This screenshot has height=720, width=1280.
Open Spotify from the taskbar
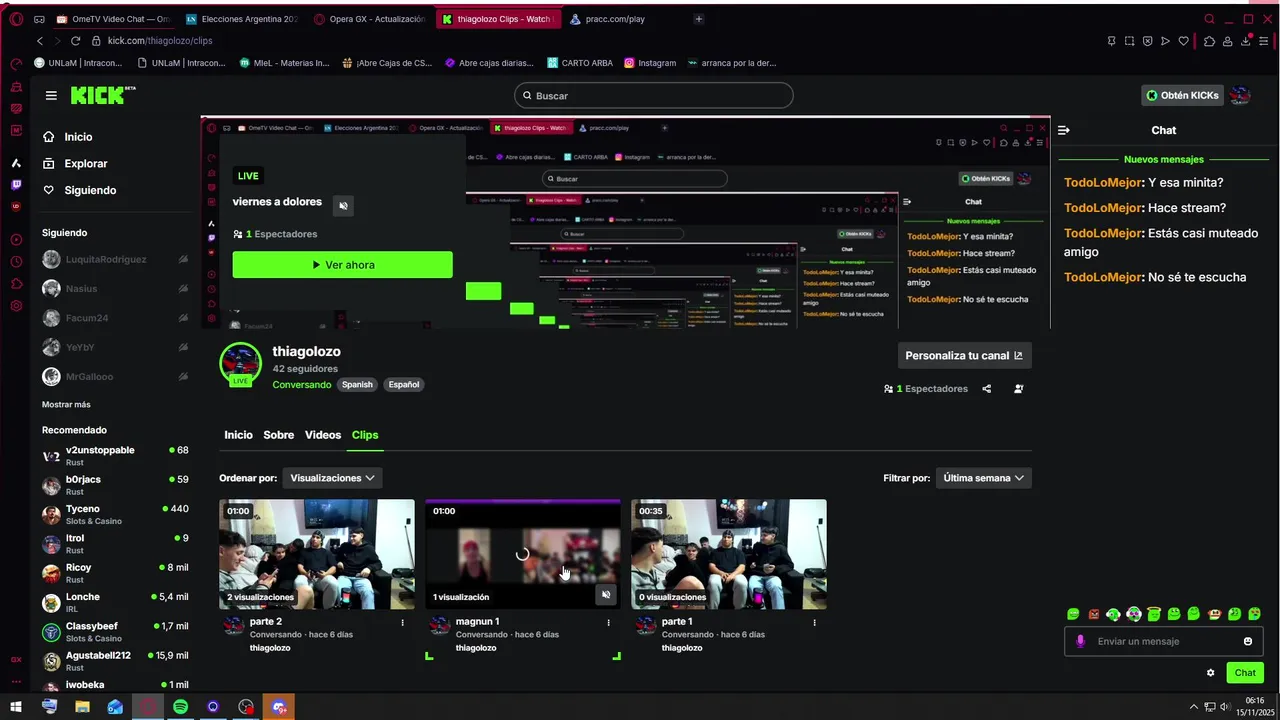point(180,707)
